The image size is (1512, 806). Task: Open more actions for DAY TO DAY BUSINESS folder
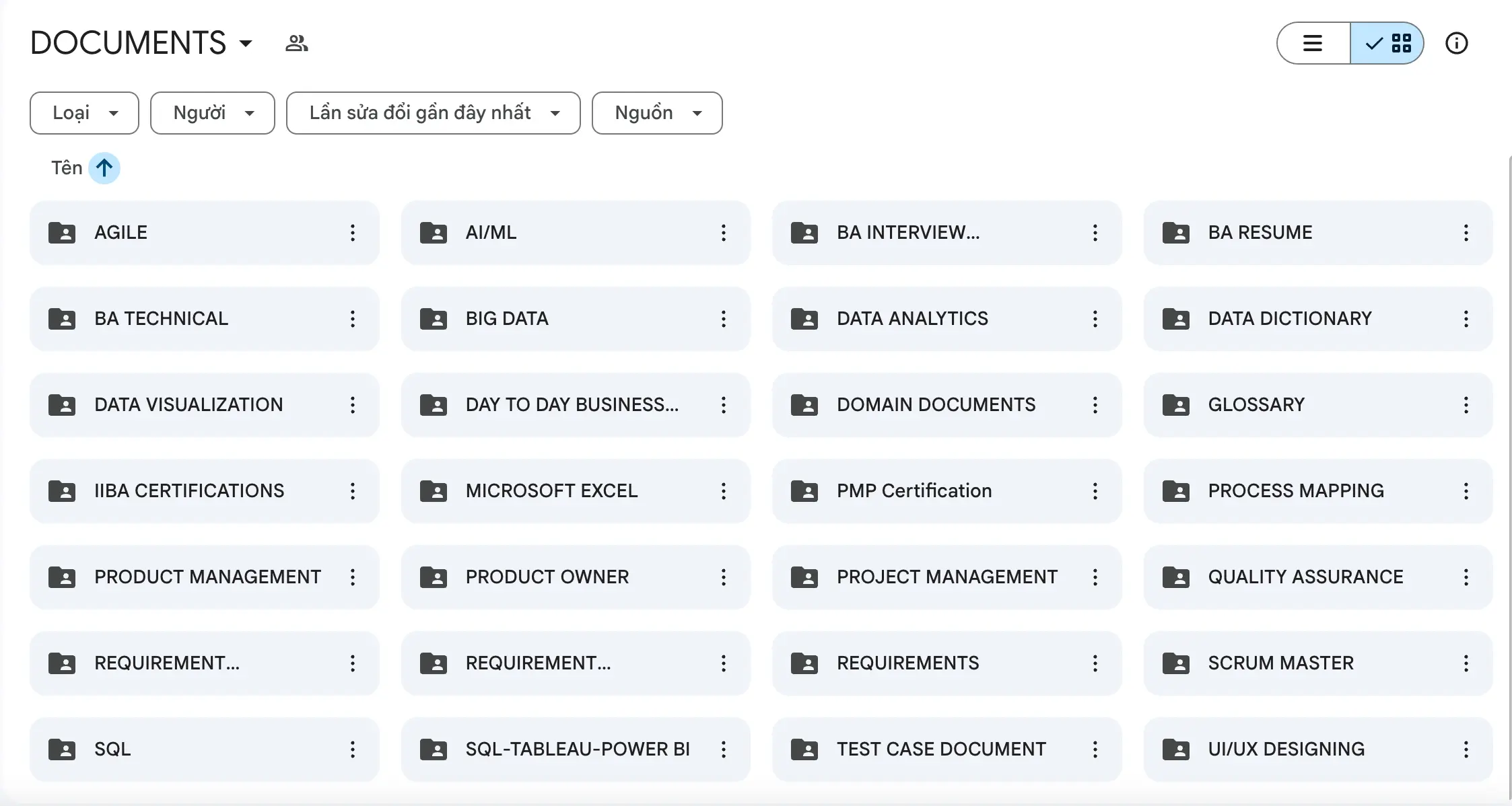[x=724, y=405]
